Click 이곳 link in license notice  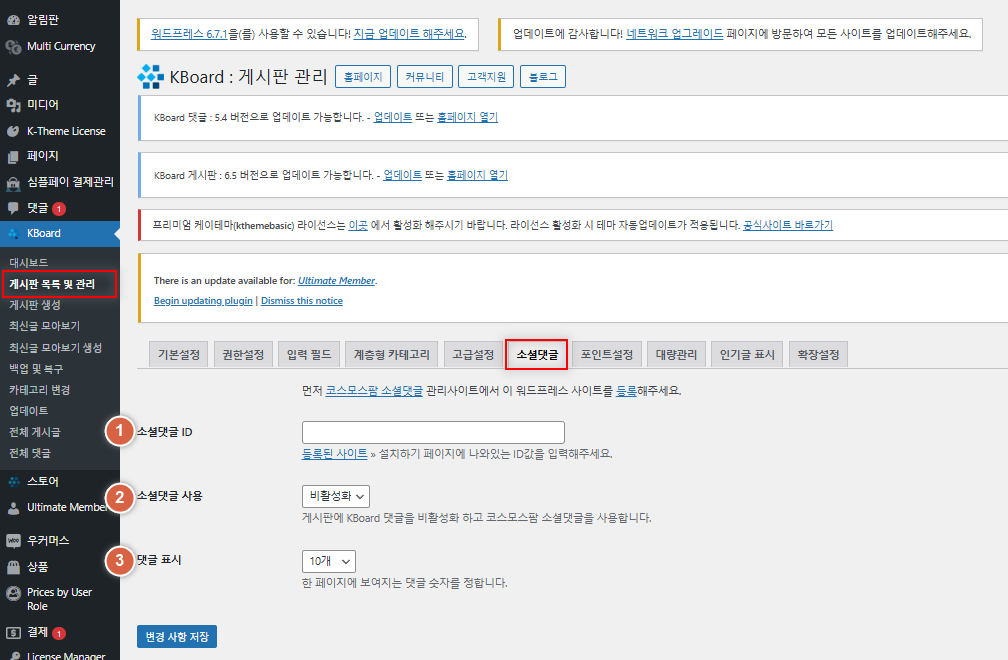coord(358,225)
